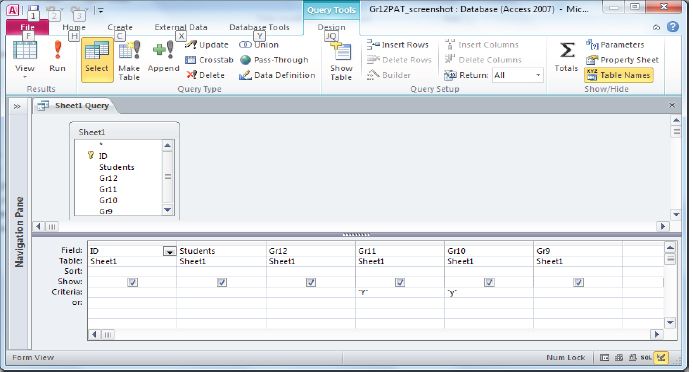
Task: Switch to SQL View in status bar
Action: pos(646,357)
